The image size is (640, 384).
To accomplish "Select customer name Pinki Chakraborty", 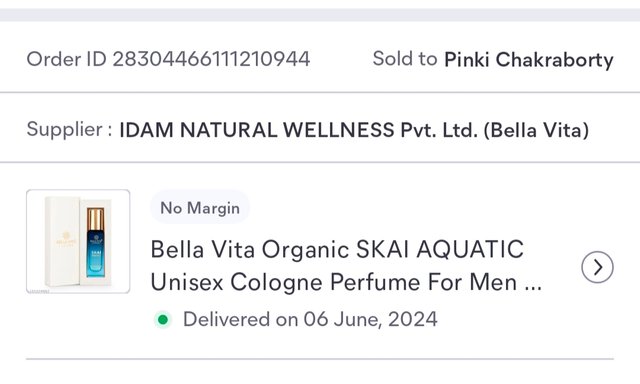I will (529, 60).
